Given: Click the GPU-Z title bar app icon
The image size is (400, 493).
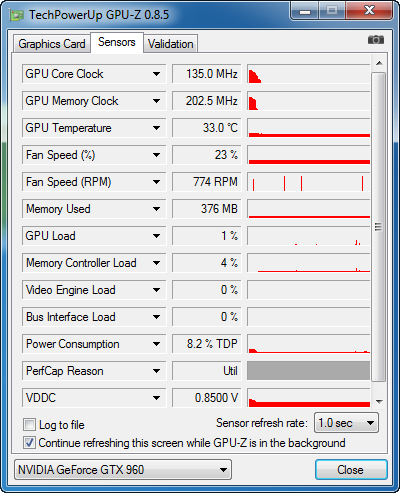Looking at the screenshot, I should pos(17,15).
